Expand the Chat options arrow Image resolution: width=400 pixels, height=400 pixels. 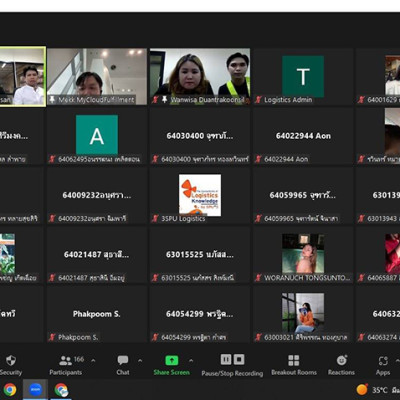[x=140, y=360]
